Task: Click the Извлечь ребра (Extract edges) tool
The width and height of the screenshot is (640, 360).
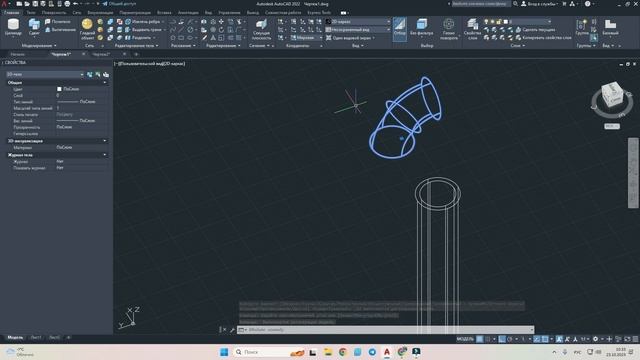Action: point(142,21)
